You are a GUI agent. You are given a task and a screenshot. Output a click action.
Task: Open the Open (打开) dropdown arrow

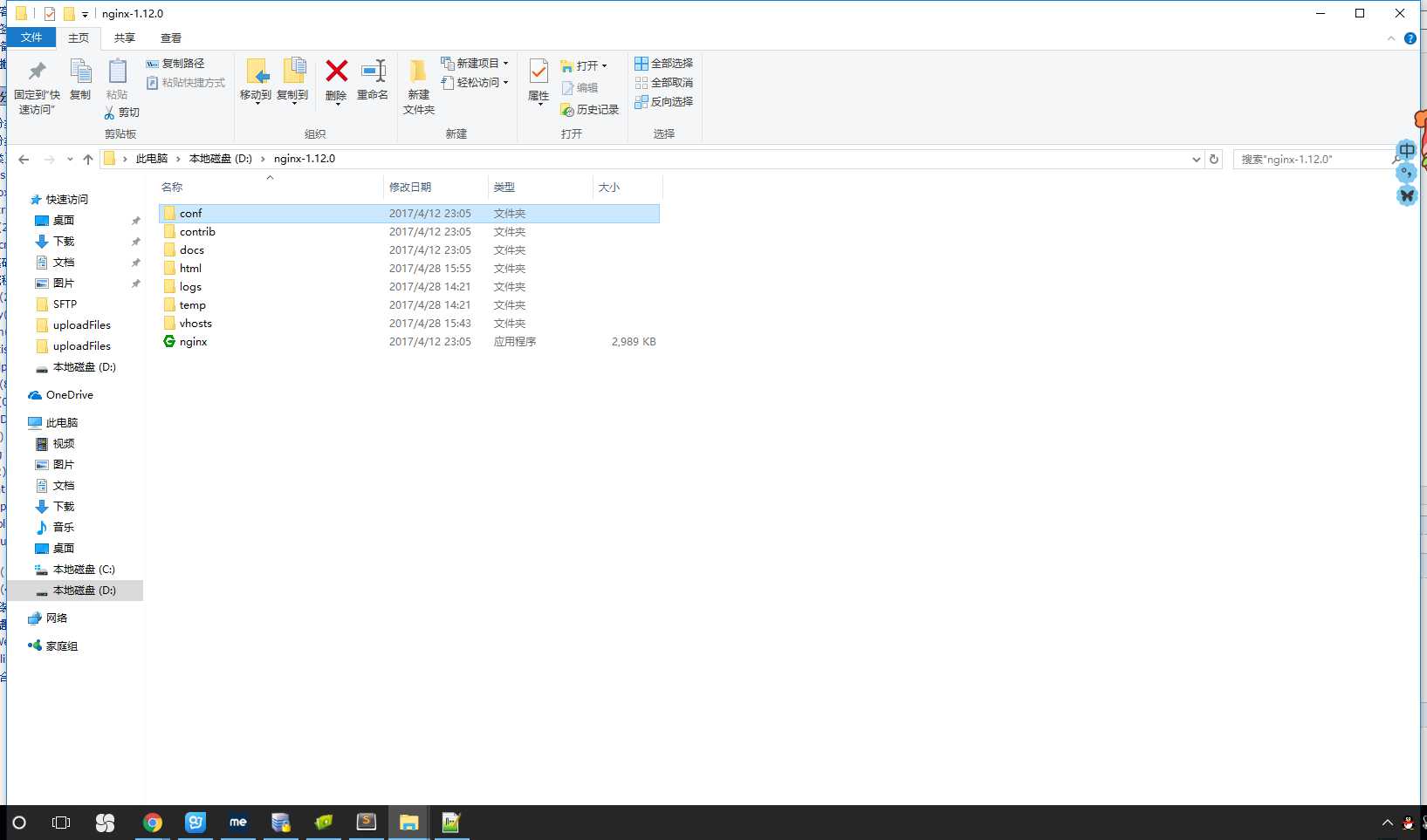click(604, 66)
